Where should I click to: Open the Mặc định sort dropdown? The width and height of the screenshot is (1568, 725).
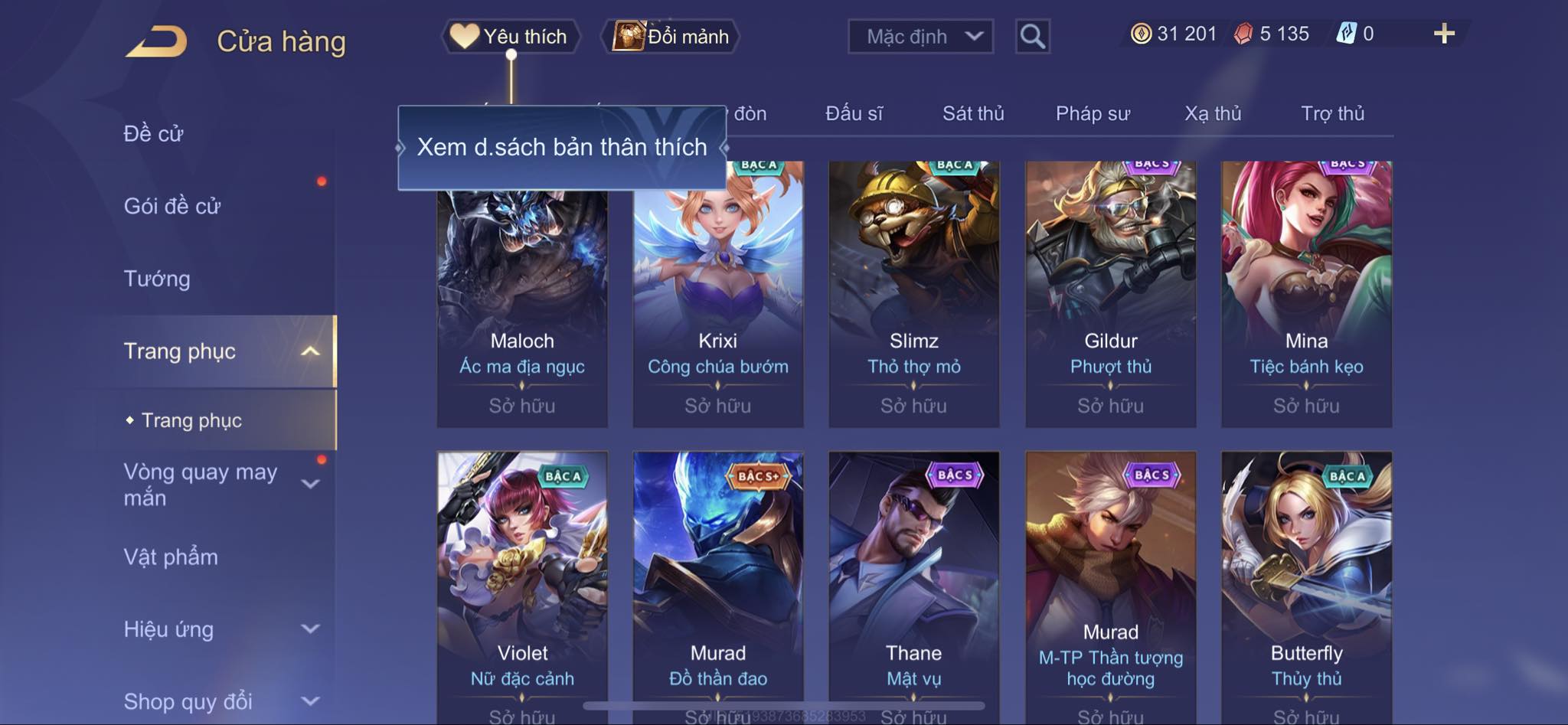click(x=920, y=36)
